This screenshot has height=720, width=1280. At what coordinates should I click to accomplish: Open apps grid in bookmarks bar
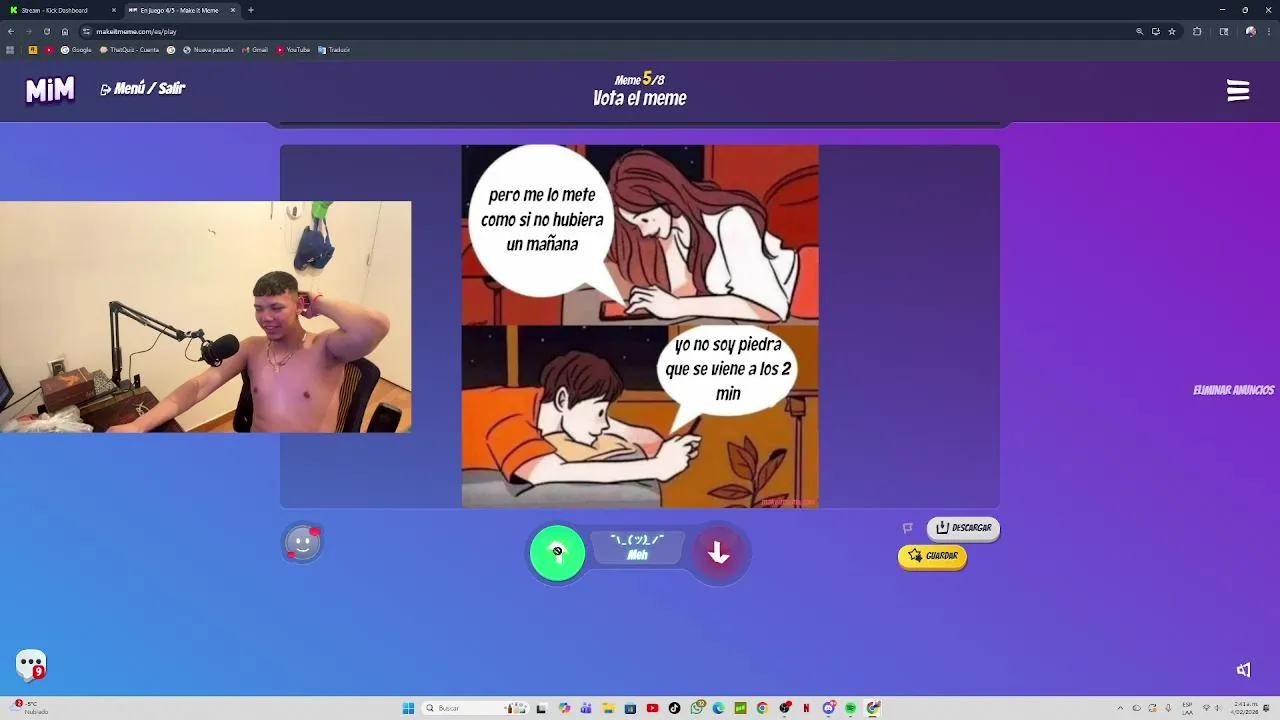tap(10, 50)
